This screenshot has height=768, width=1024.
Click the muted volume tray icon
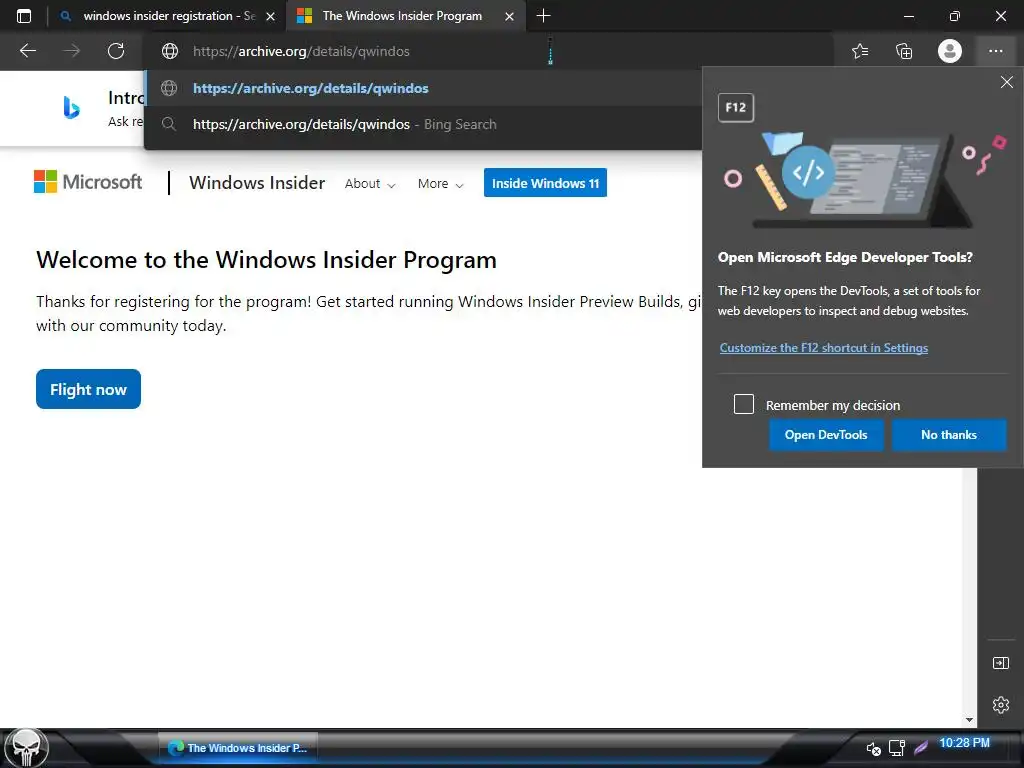click(x=873, y=748)
